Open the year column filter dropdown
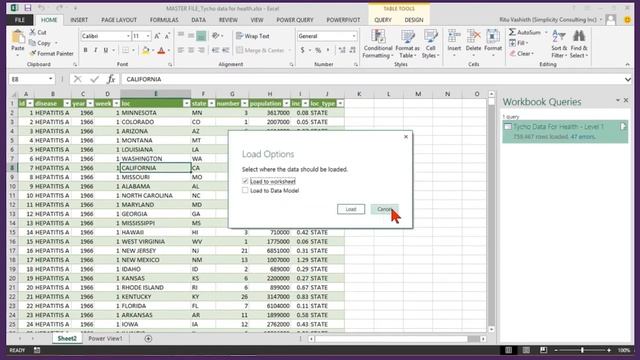The height and width of the screenshot is (360, 640). point(90,104)
